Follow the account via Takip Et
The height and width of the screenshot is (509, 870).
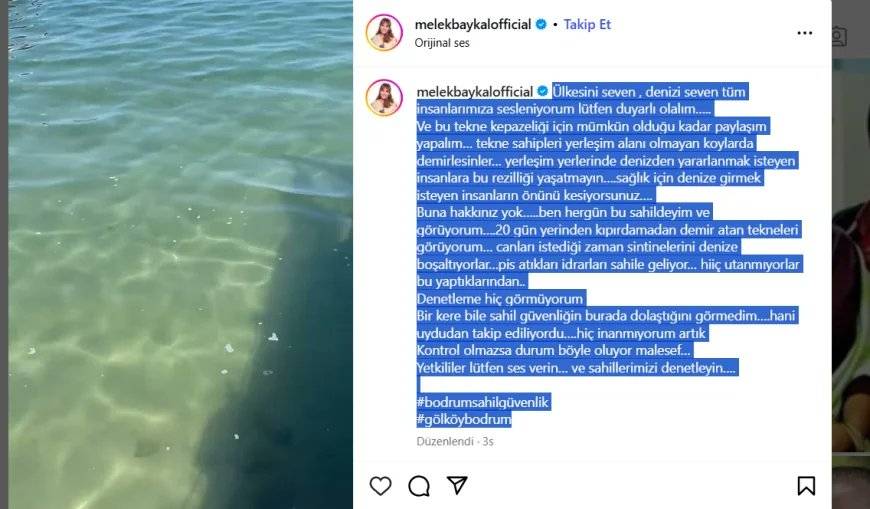[587, 24]
